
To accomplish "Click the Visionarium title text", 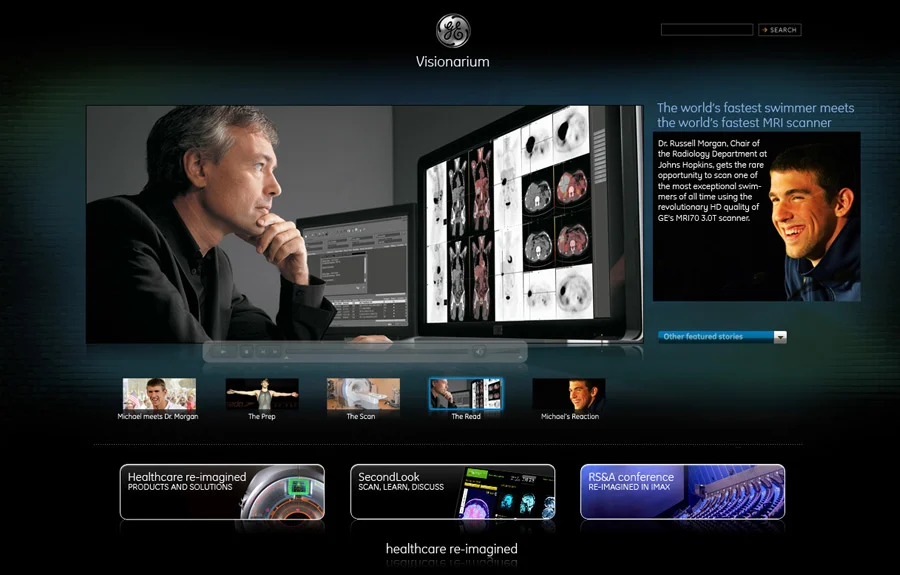I will [453, 62].
